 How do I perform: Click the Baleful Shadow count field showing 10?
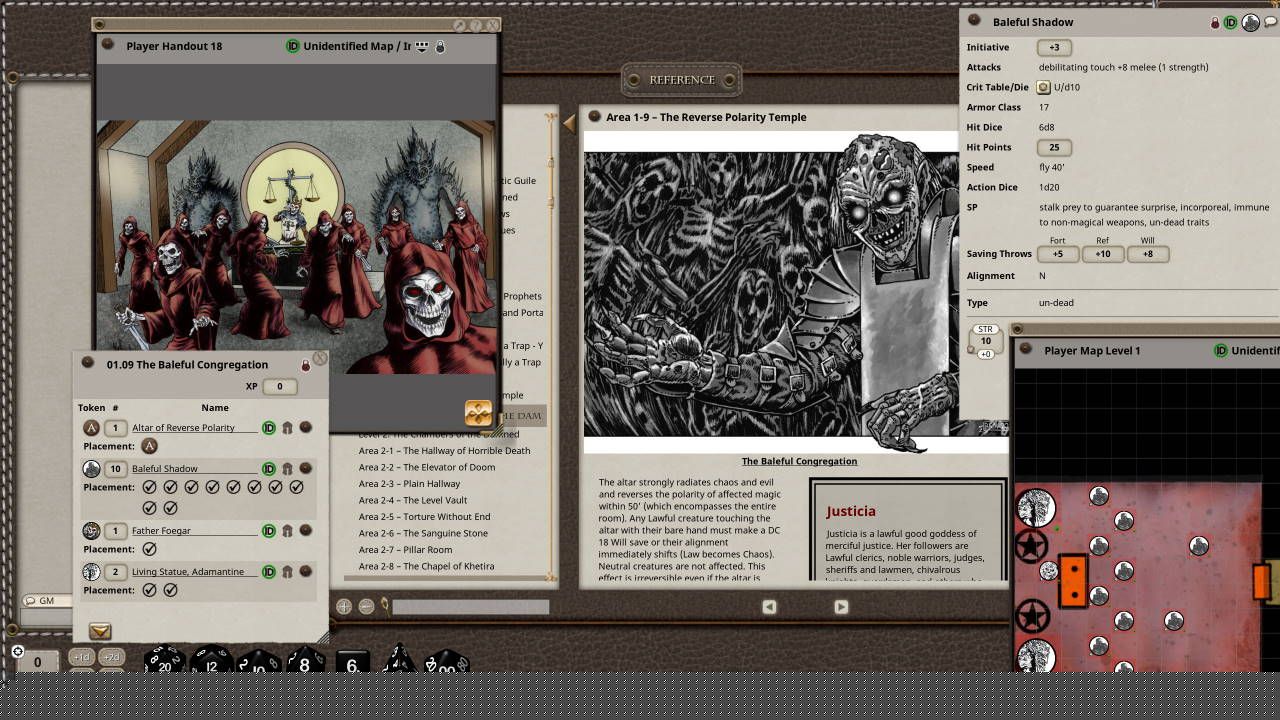pos(115,469)
